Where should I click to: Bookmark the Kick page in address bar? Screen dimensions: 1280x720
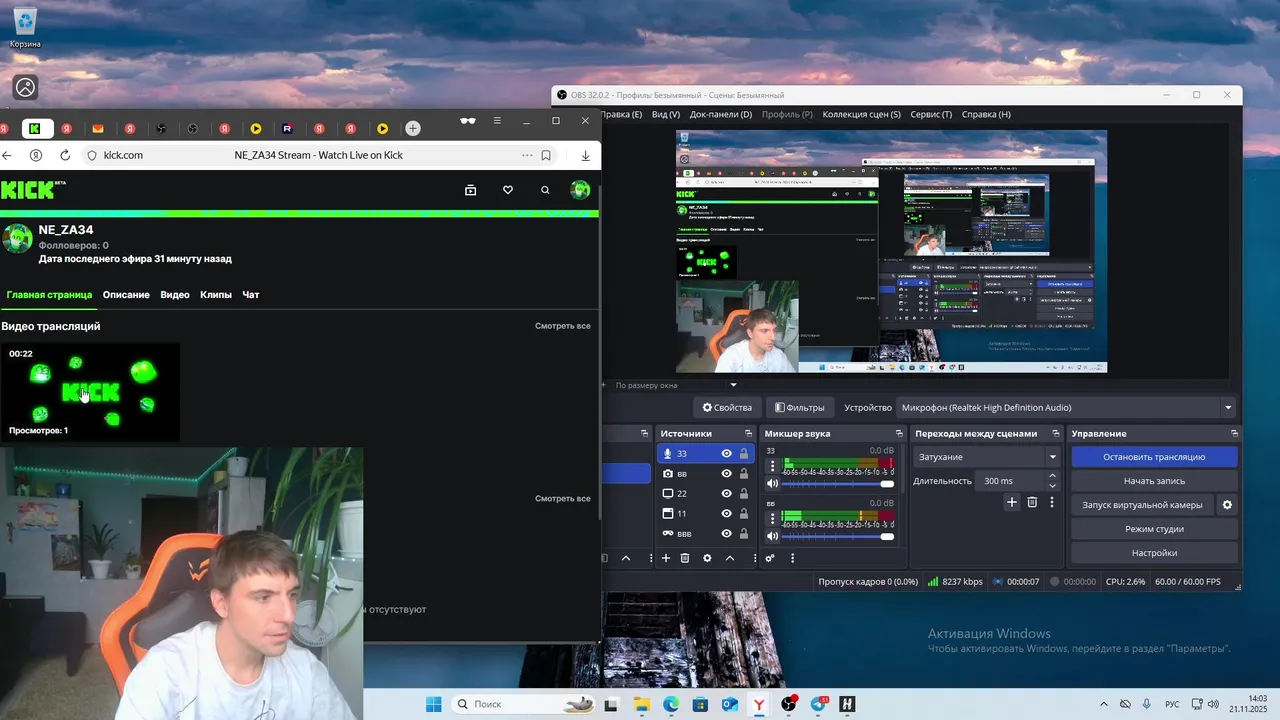point(546,155)
